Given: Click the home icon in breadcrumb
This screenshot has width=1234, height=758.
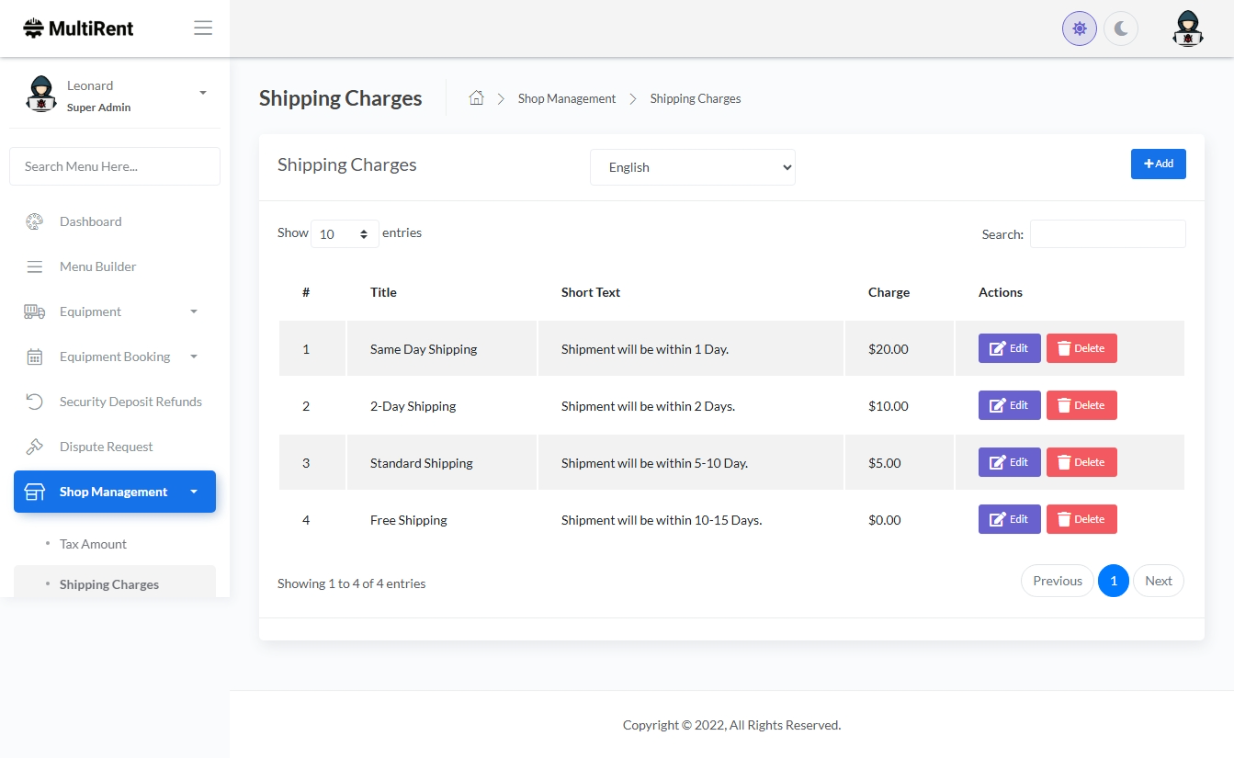Looking at the screenshot, I should tap(477, 98).
